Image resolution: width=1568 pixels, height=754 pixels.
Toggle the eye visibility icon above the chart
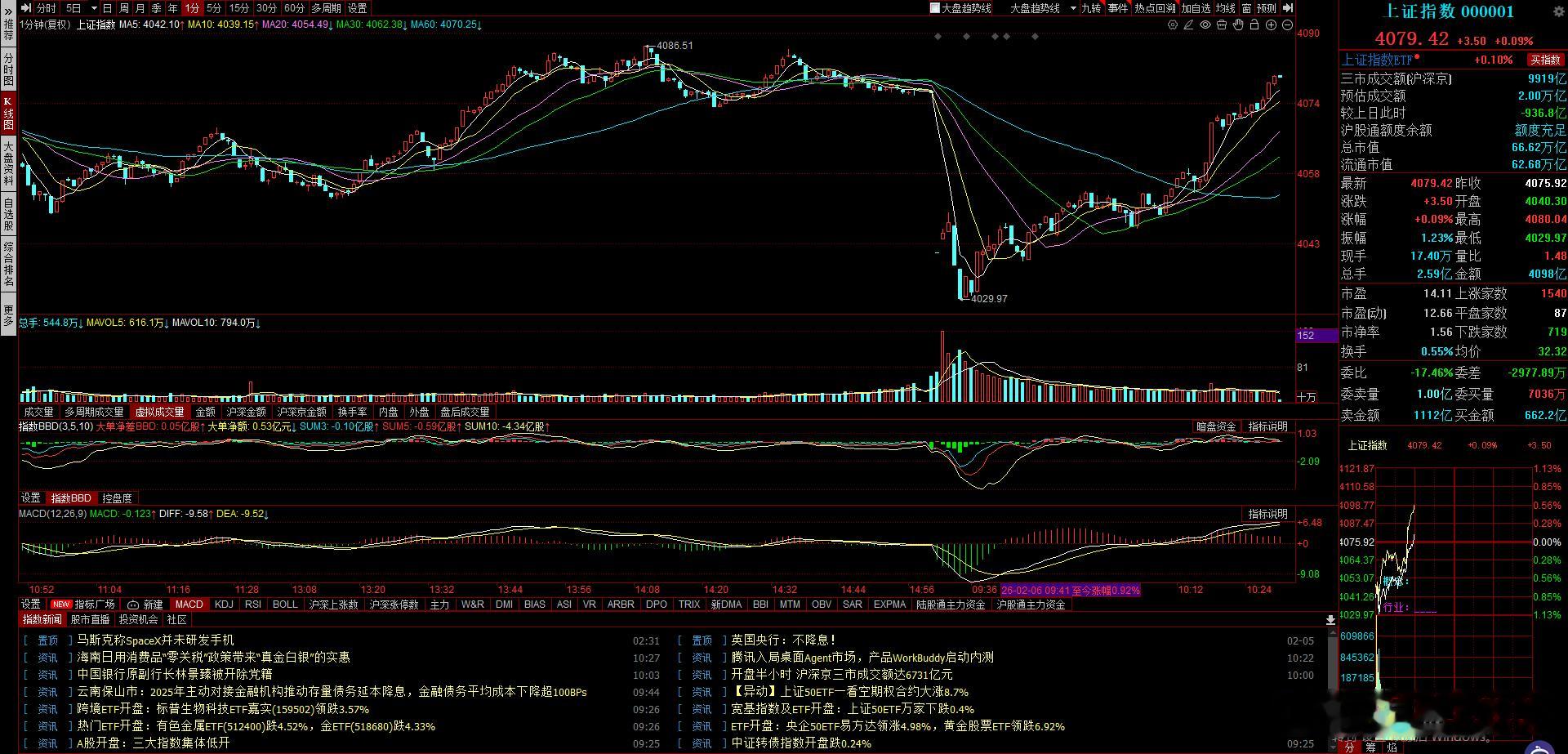tap(1205, 25)
